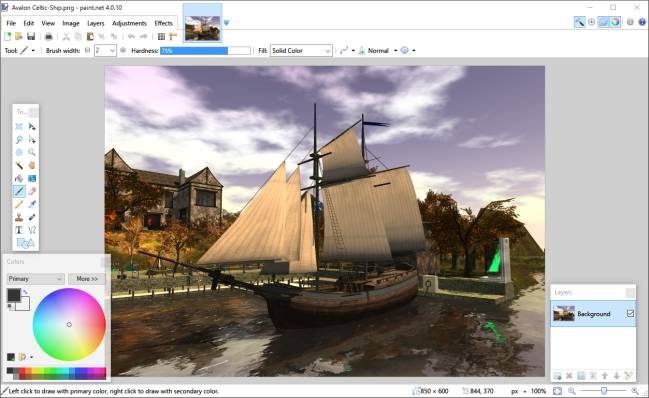Select the Recolor tool
649x398 pixels.
coord(32,217)
